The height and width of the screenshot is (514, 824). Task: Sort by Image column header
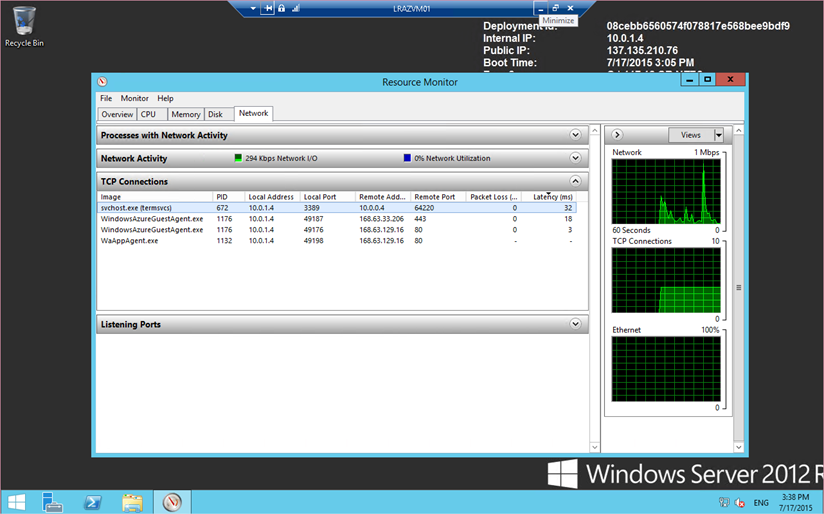(156, 197)
